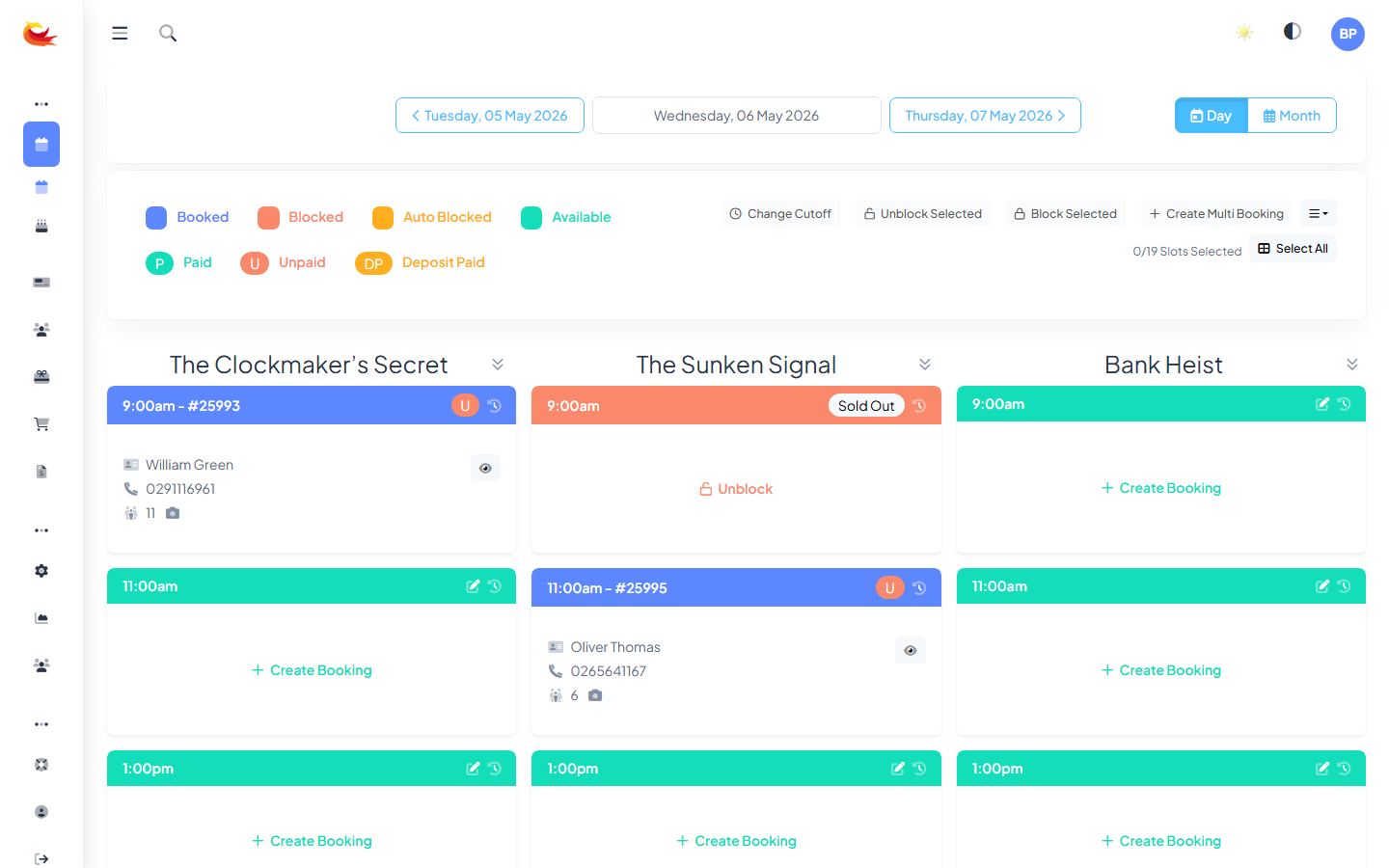Screen dimensions: 1389x868
Task: Click the salmon Blocked legend swatch
Action: 268,218
